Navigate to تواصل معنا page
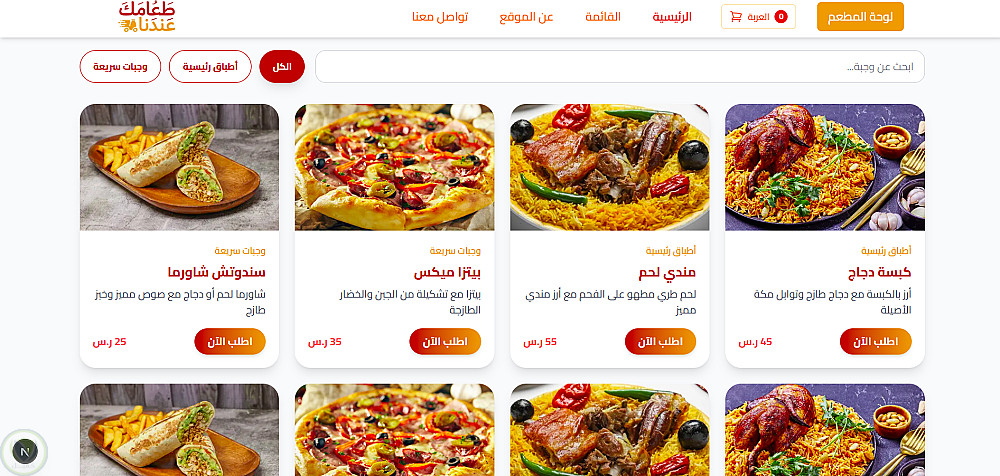This screenshot has height=476, width=1000. [440, 17]
